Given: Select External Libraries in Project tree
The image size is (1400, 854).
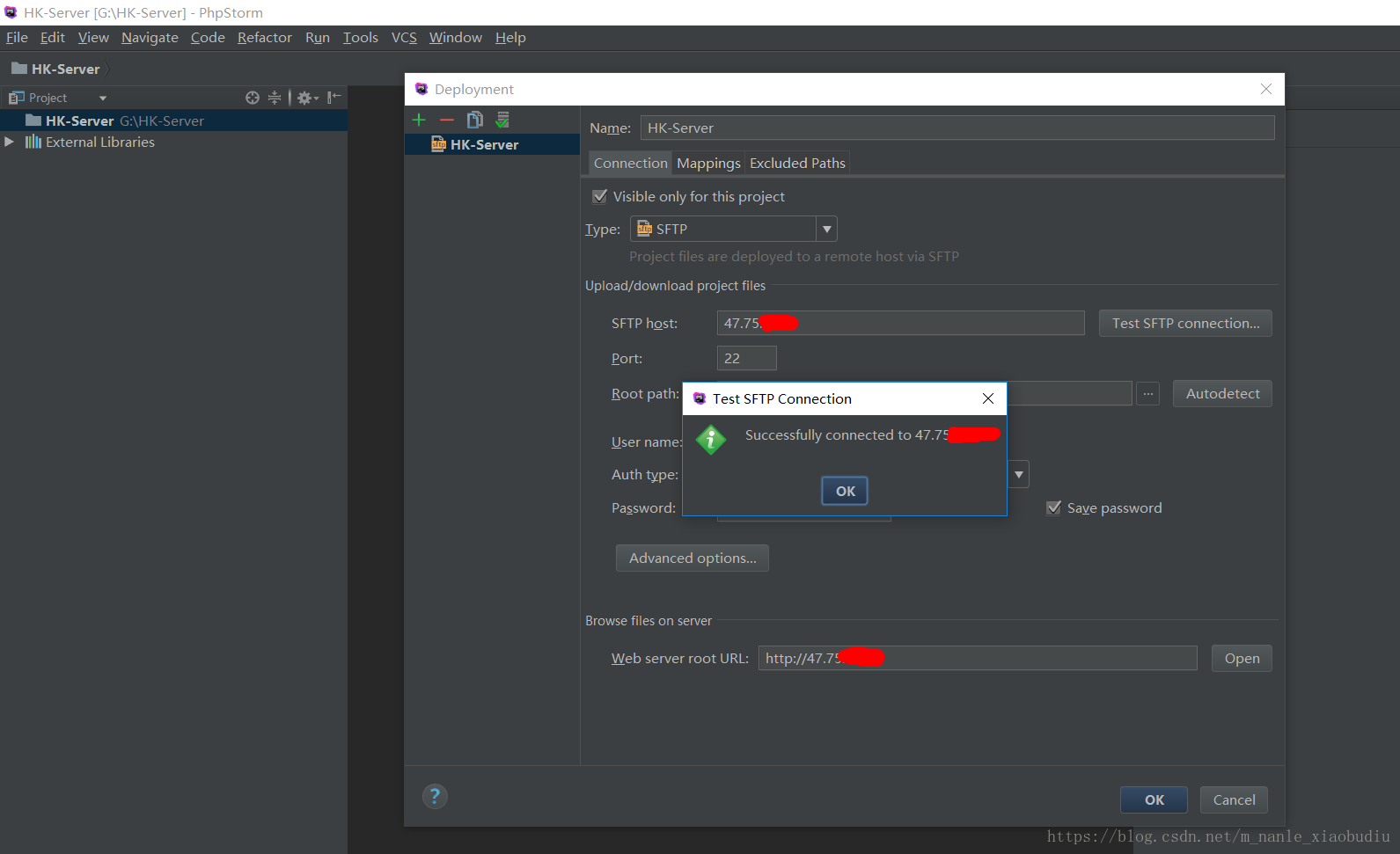Looking at the screenshot, I should tap(173, 142).
